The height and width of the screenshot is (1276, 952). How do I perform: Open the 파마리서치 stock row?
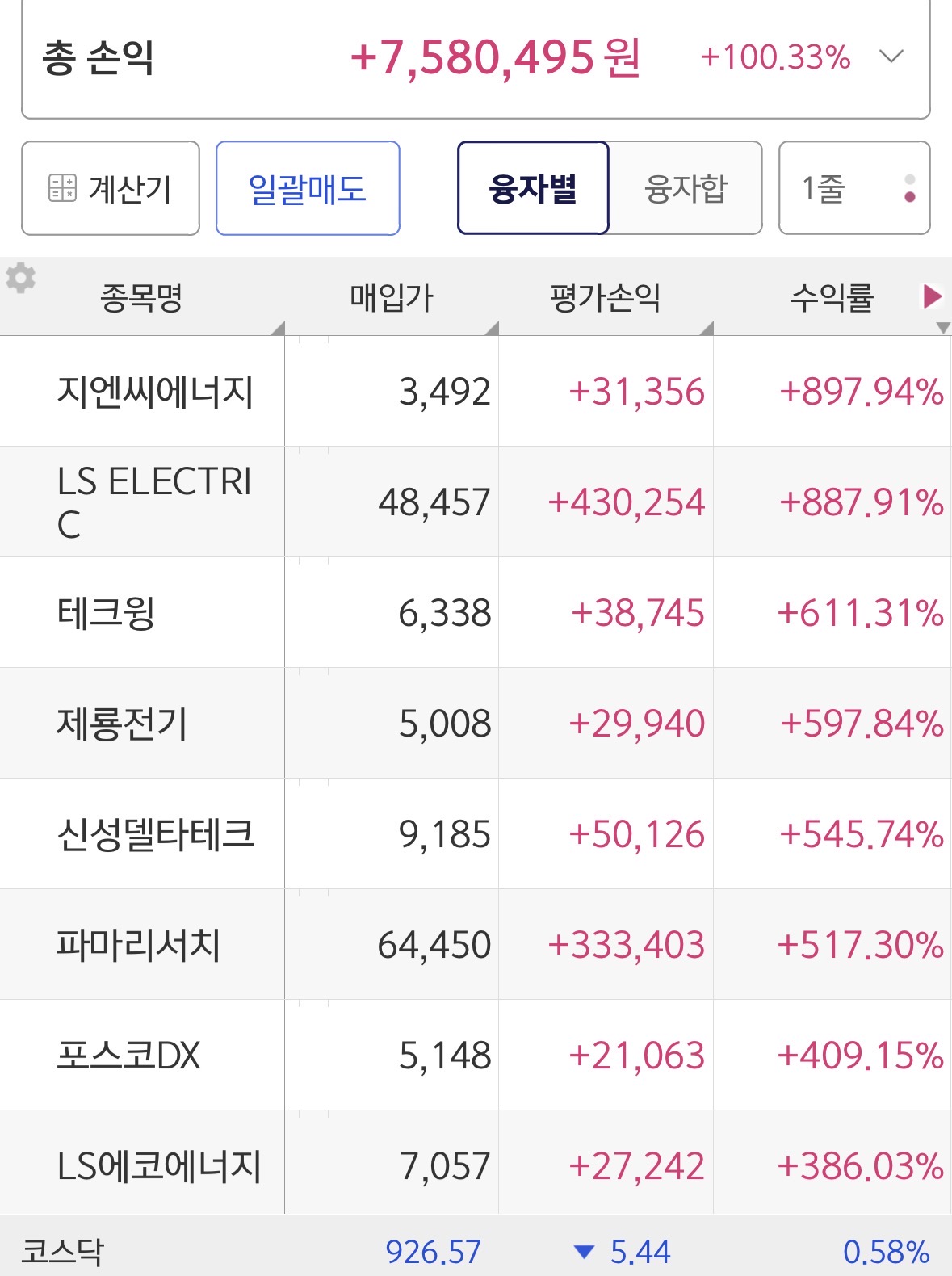point(139,944)
